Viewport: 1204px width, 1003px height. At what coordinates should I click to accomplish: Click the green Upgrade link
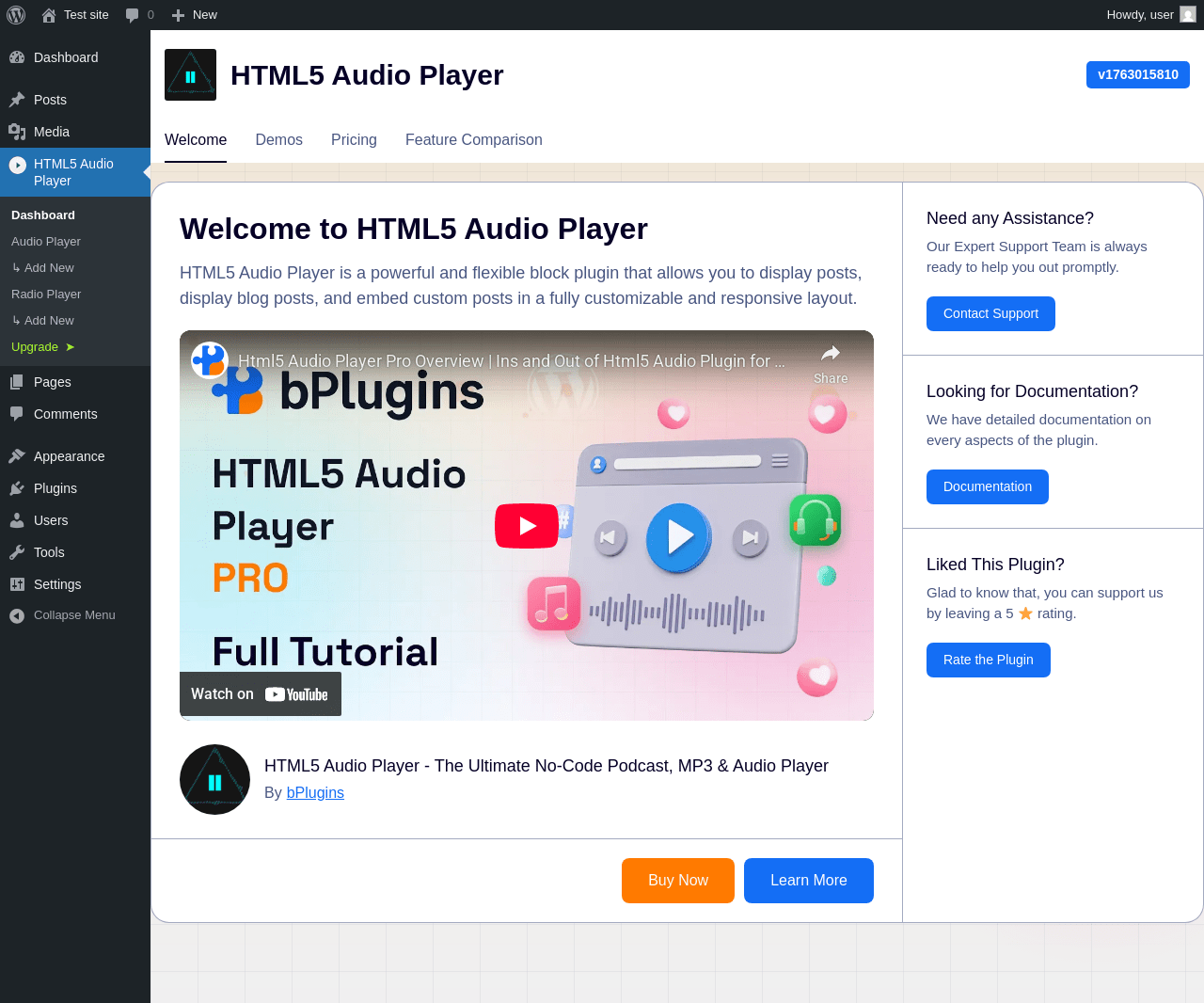(43, 347)
